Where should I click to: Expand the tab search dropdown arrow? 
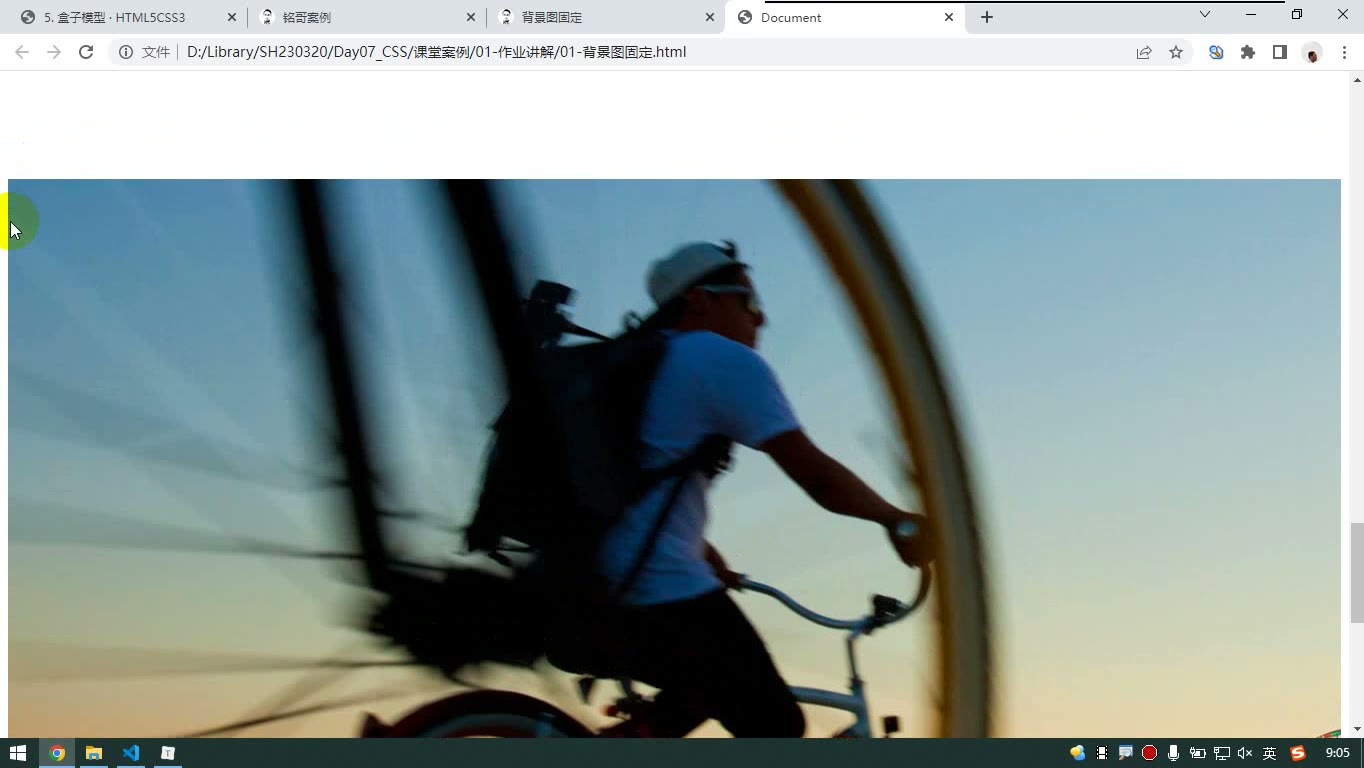(1205, 15)
